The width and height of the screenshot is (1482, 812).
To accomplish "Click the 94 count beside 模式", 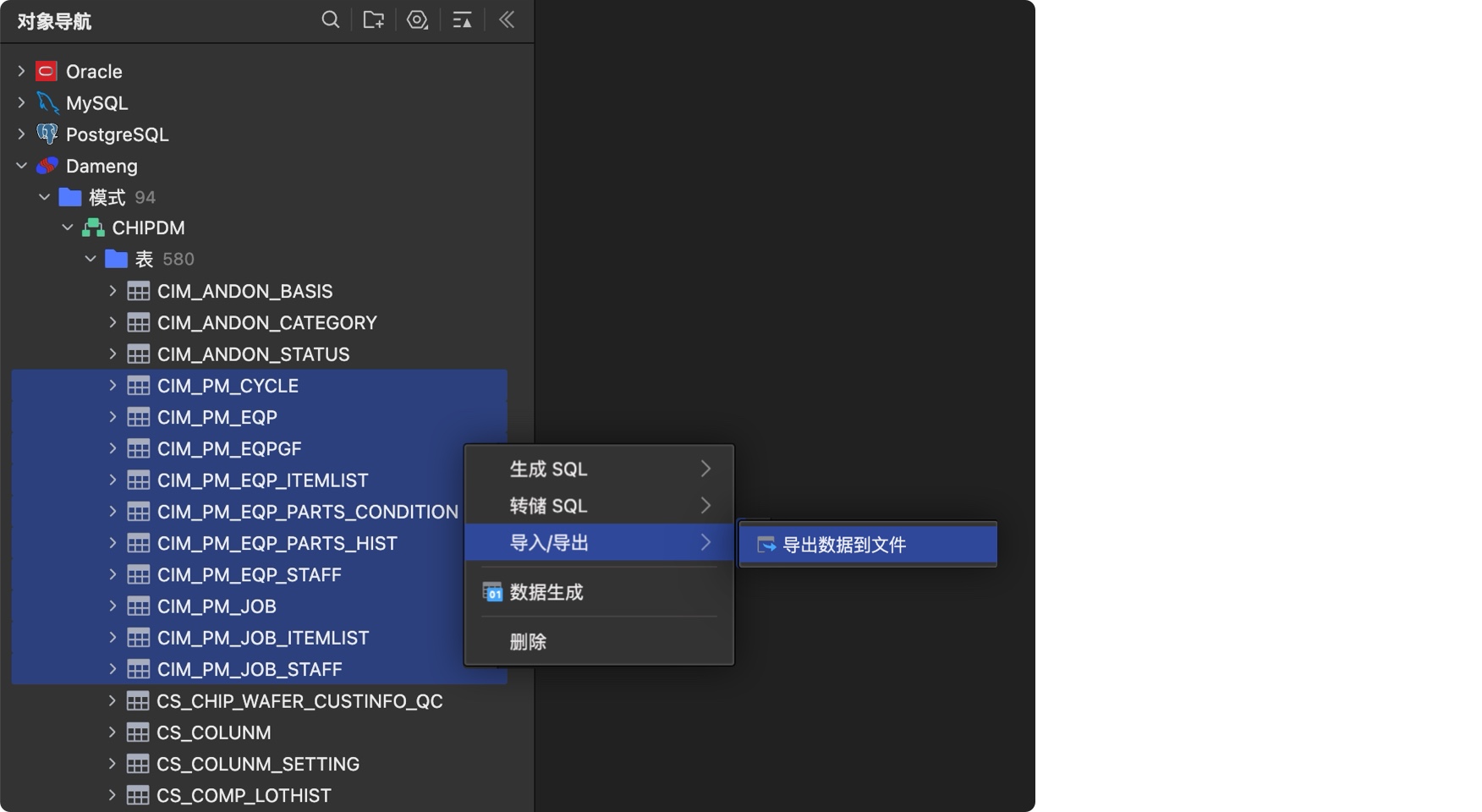I will pyautogui.click(x=145, y=197).
